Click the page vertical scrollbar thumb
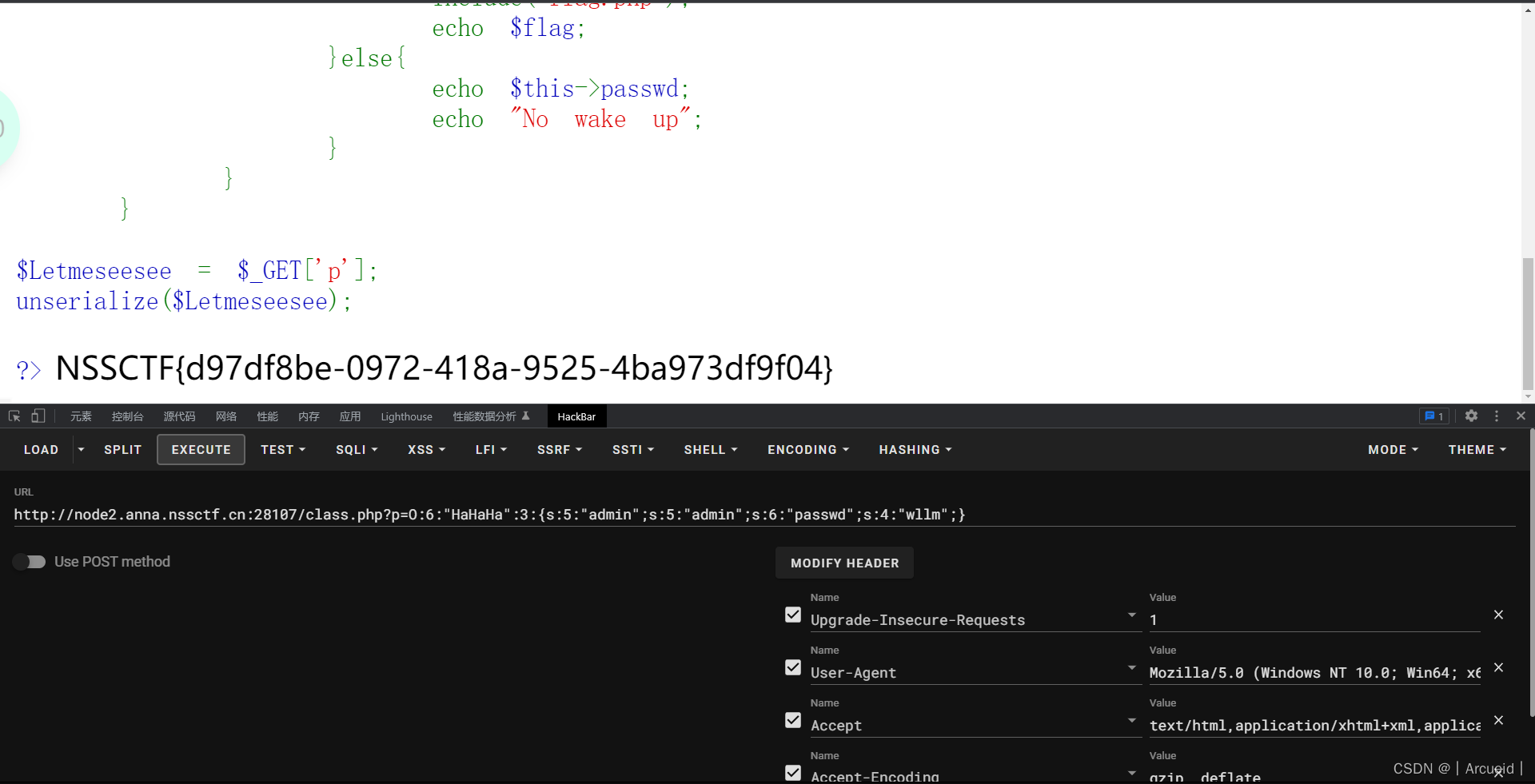This screenshot has height=784, width=1535. pyautogui.click(x=1528, y=323)
